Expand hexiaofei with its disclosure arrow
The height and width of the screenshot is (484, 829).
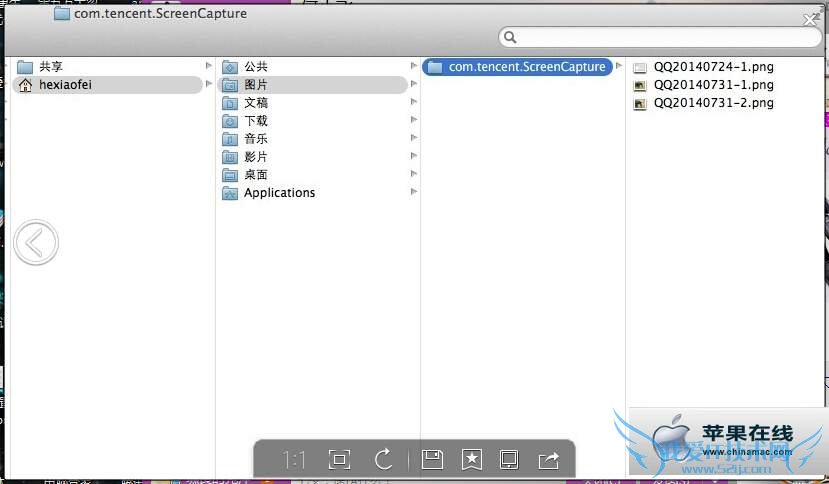(x=209, y=84)
